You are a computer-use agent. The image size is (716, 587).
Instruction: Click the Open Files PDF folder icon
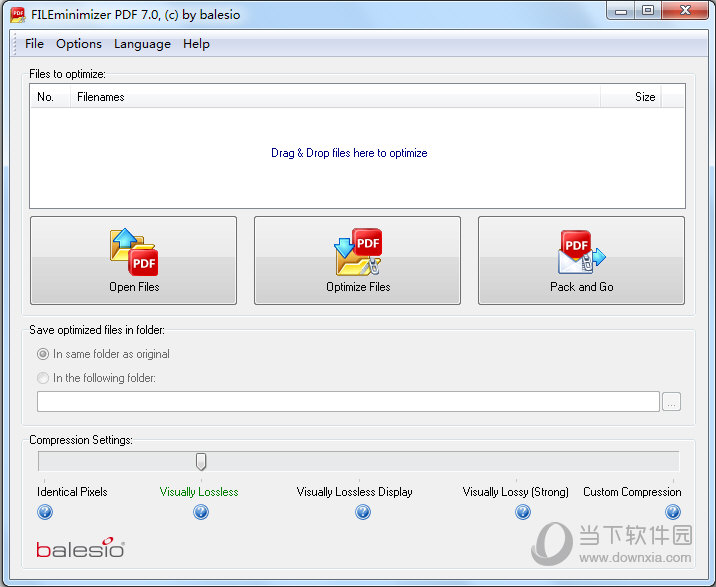tap(134, 252)
